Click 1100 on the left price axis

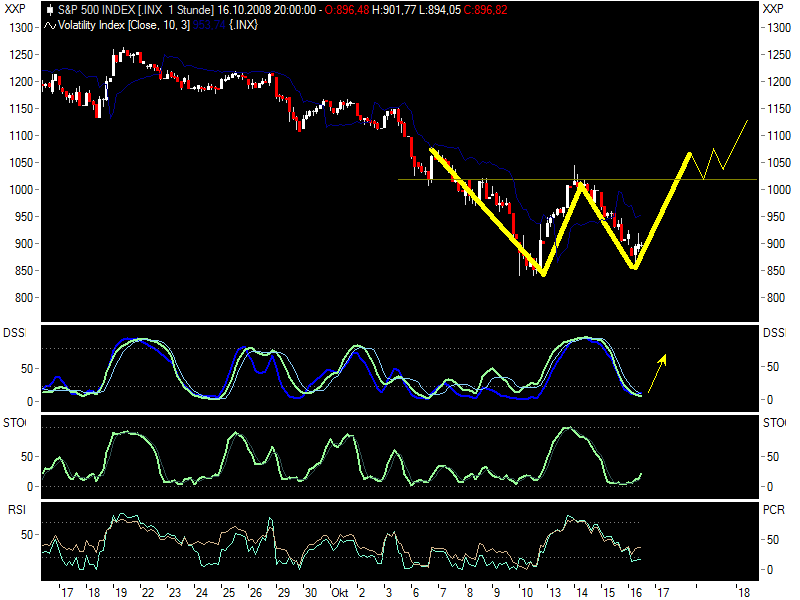point(21,136)
